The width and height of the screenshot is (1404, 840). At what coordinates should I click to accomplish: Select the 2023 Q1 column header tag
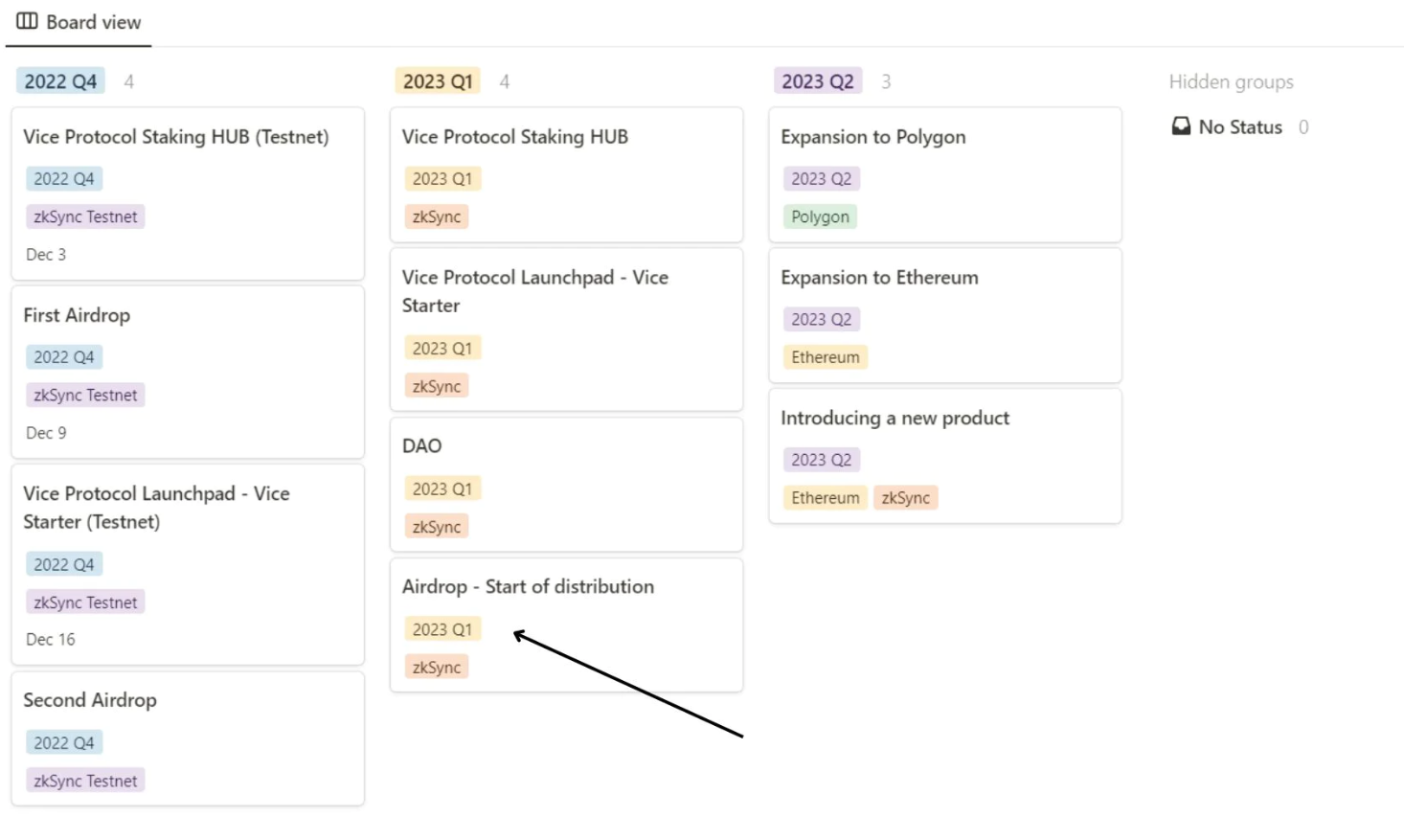[x=438, y=81]
